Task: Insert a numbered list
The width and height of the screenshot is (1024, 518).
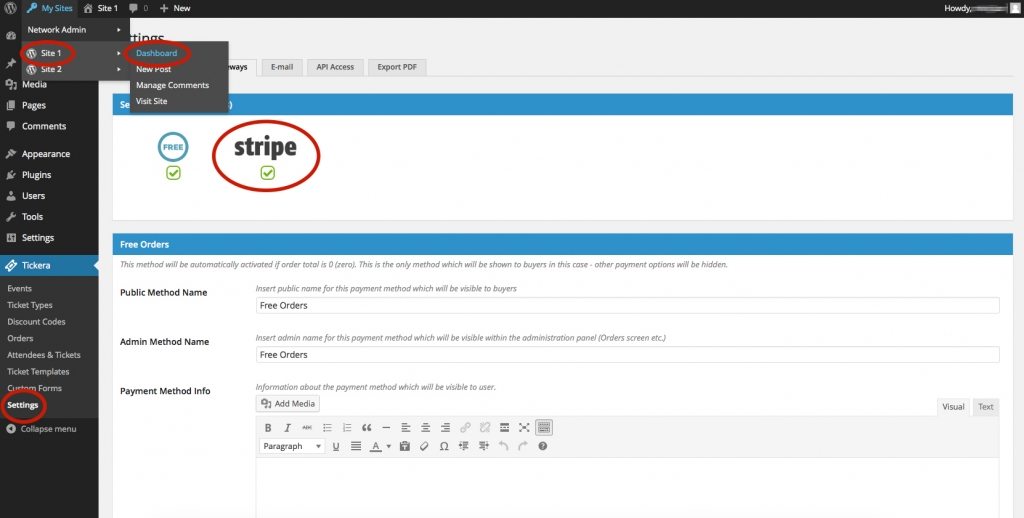Action: [347, 428]
